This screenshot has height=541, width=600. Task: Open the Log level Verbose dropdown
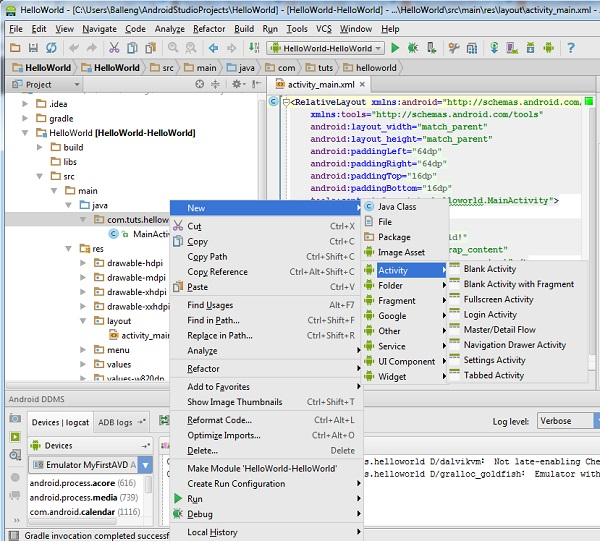click(568, 422)
